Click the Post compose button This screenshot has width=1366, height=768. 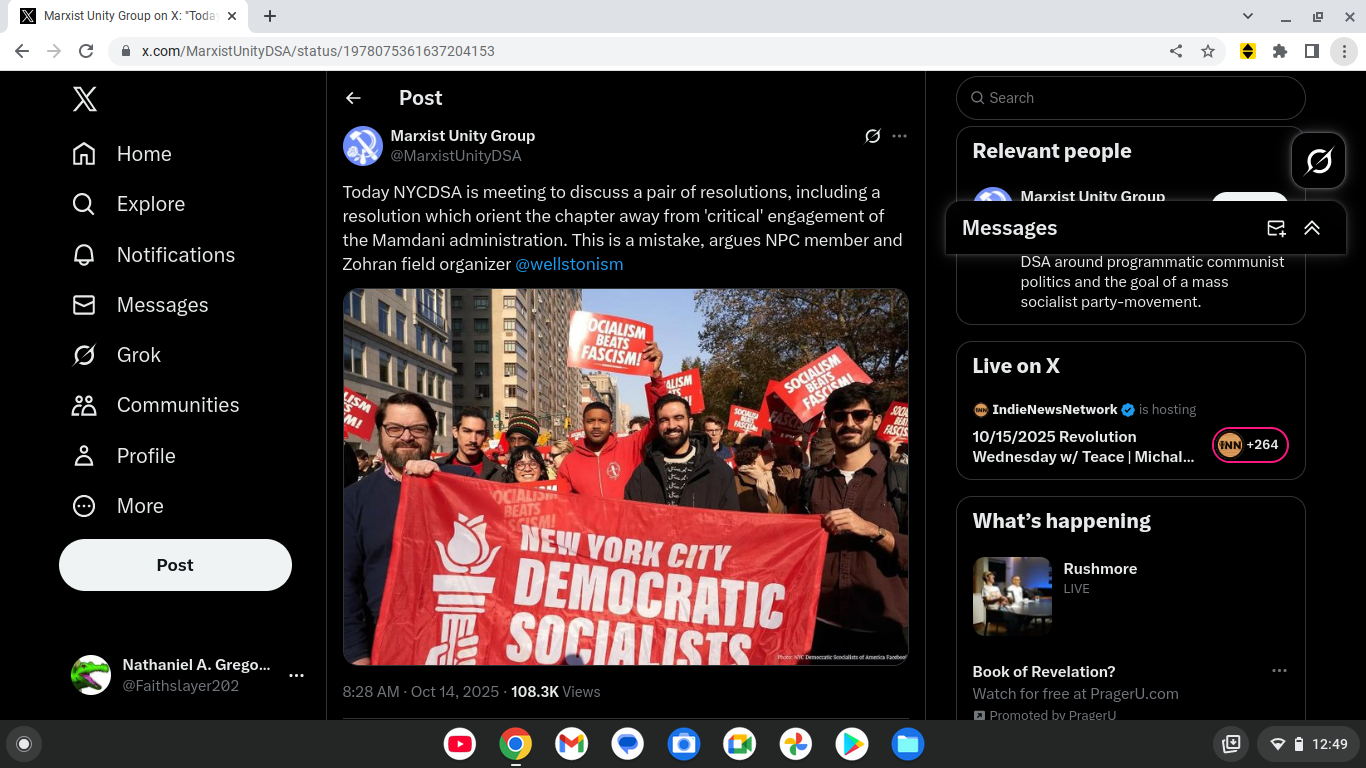[x=175, y=565]
